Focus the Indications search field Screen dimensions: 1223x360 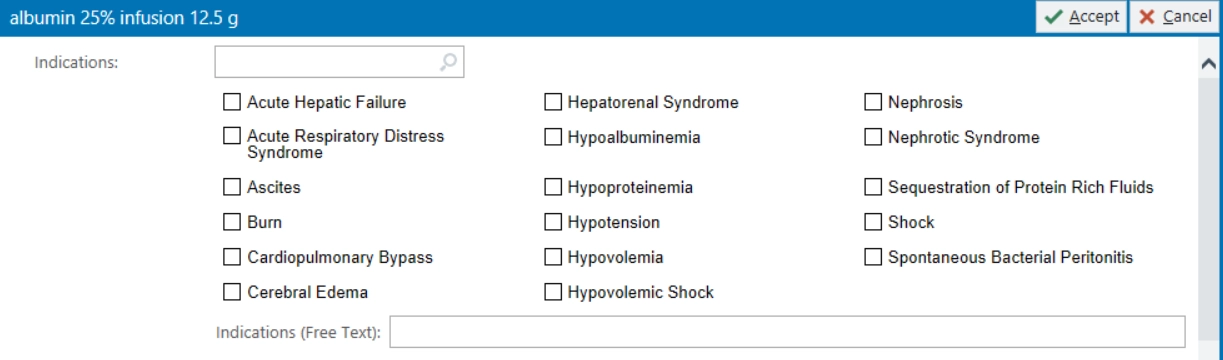pos(339,62)
